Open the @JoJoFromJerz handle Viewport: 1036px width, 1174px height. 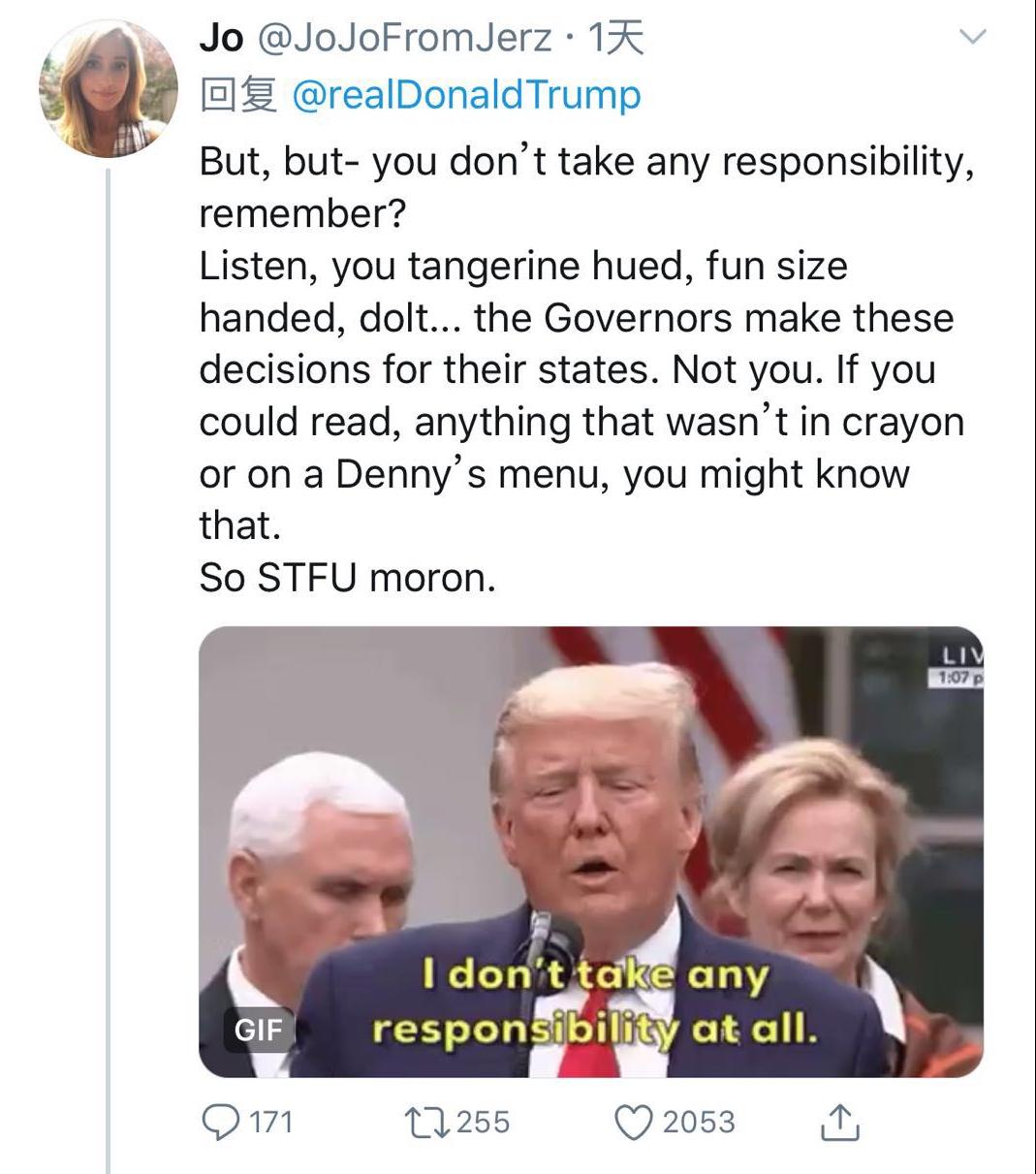403,39
